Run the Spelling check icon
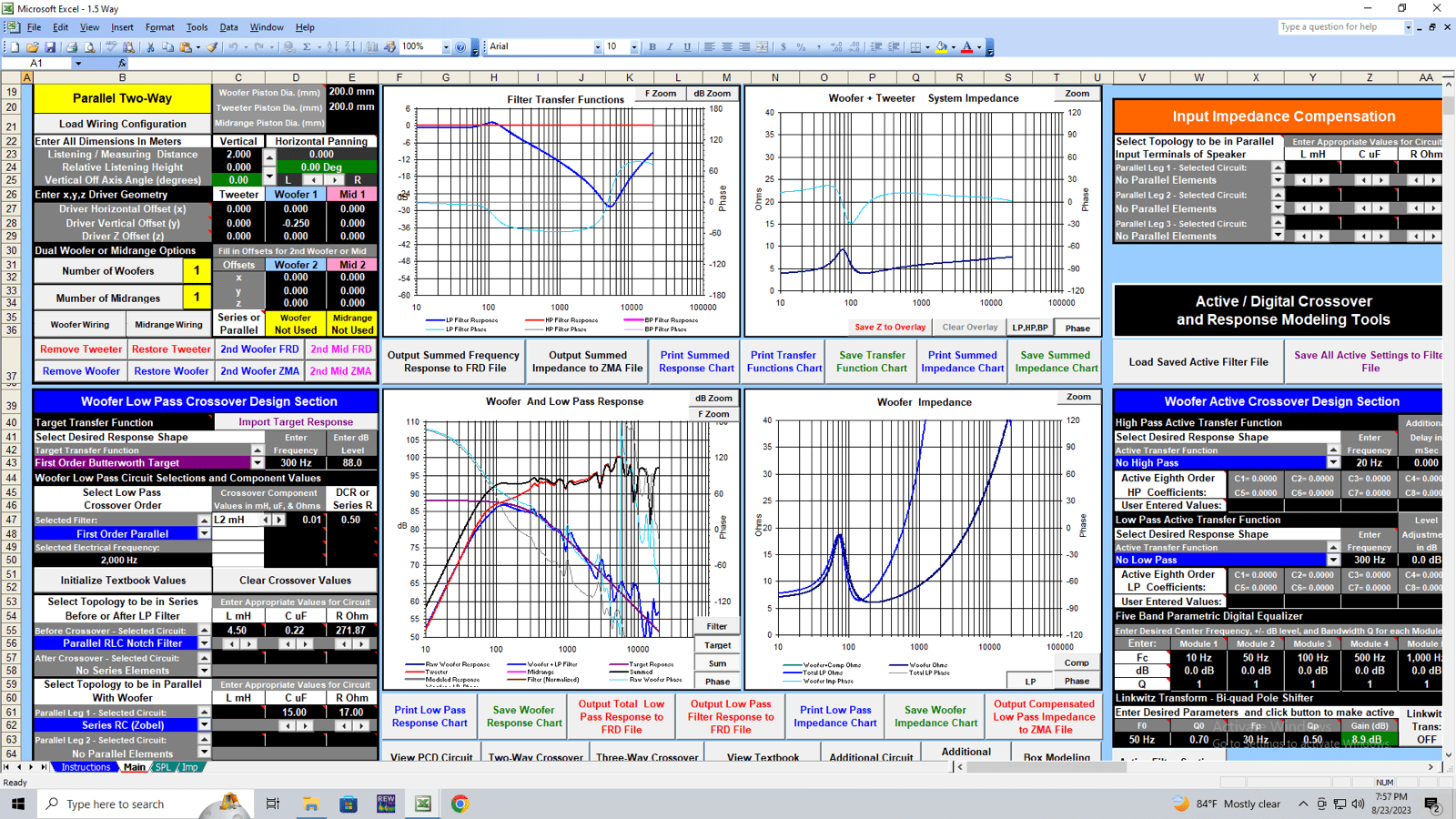Image resolution: width=1456 pixels, height=819 pixels. (111, 46)
